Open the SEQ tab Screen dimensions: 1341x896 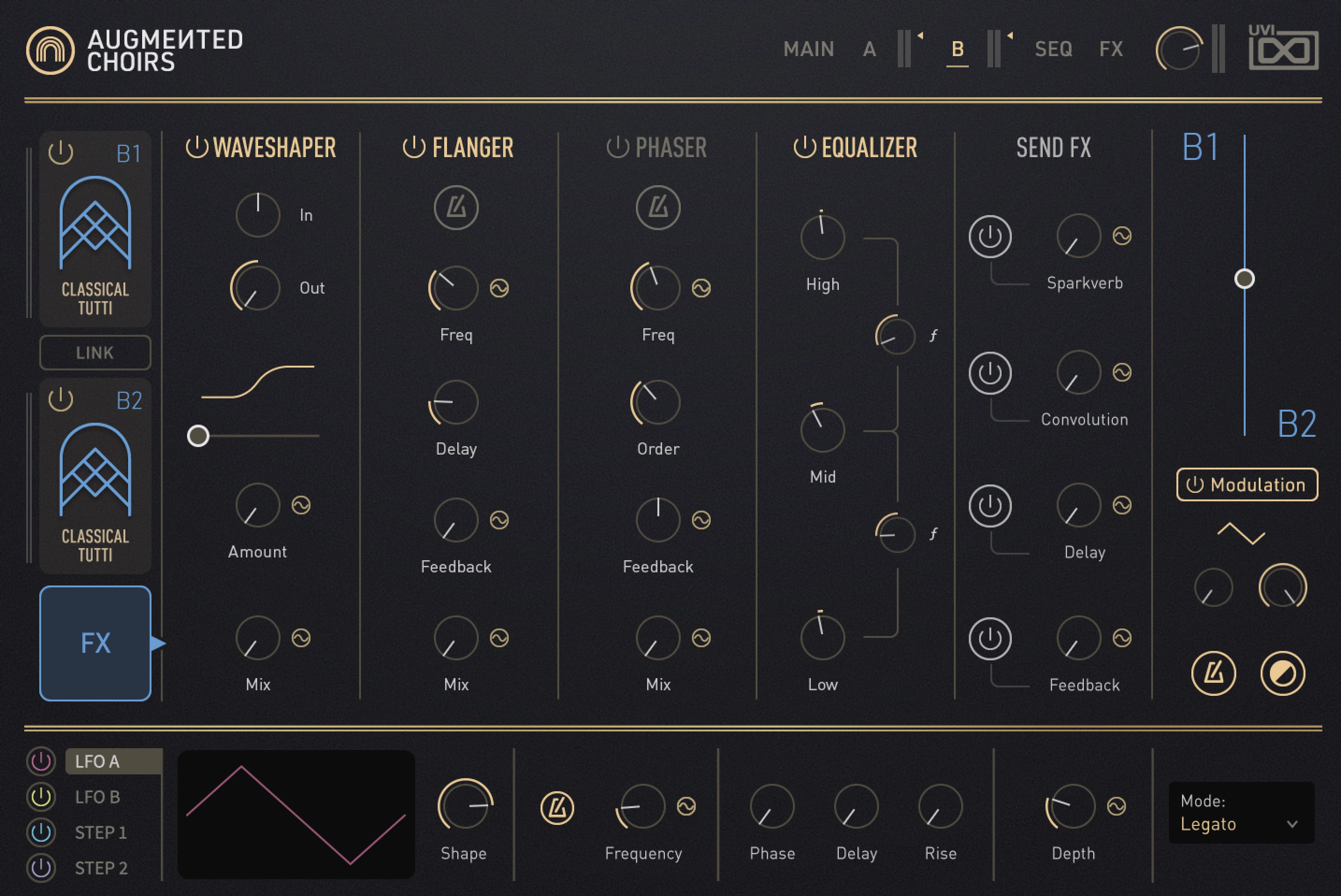coord(1053,49)
